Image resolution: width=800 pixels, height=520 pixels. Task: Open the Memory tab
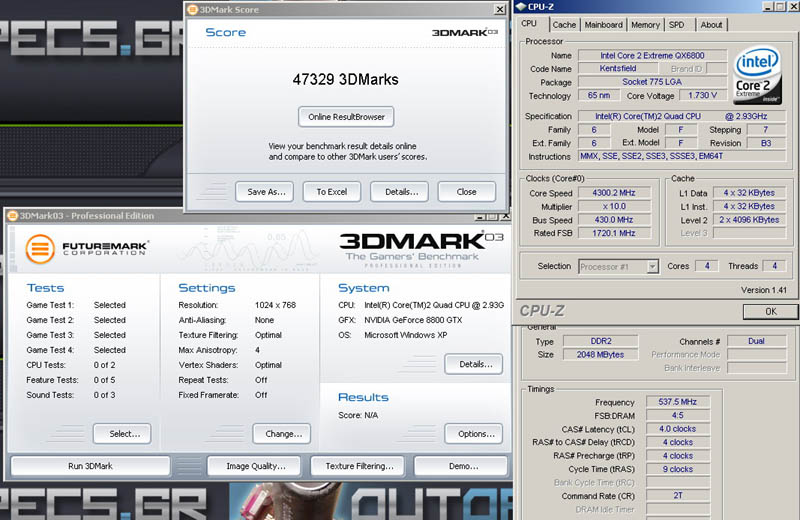coord(645,24)
